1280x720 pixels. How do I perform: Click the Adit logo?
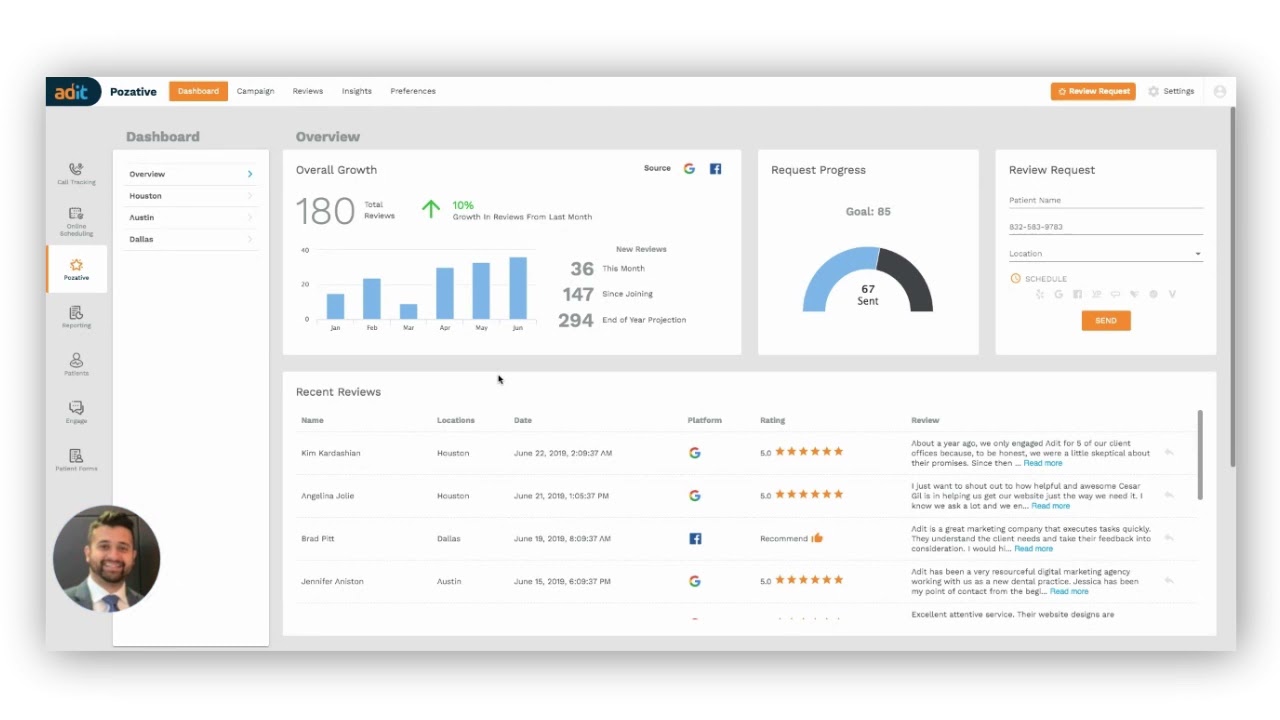click(73, 91)
